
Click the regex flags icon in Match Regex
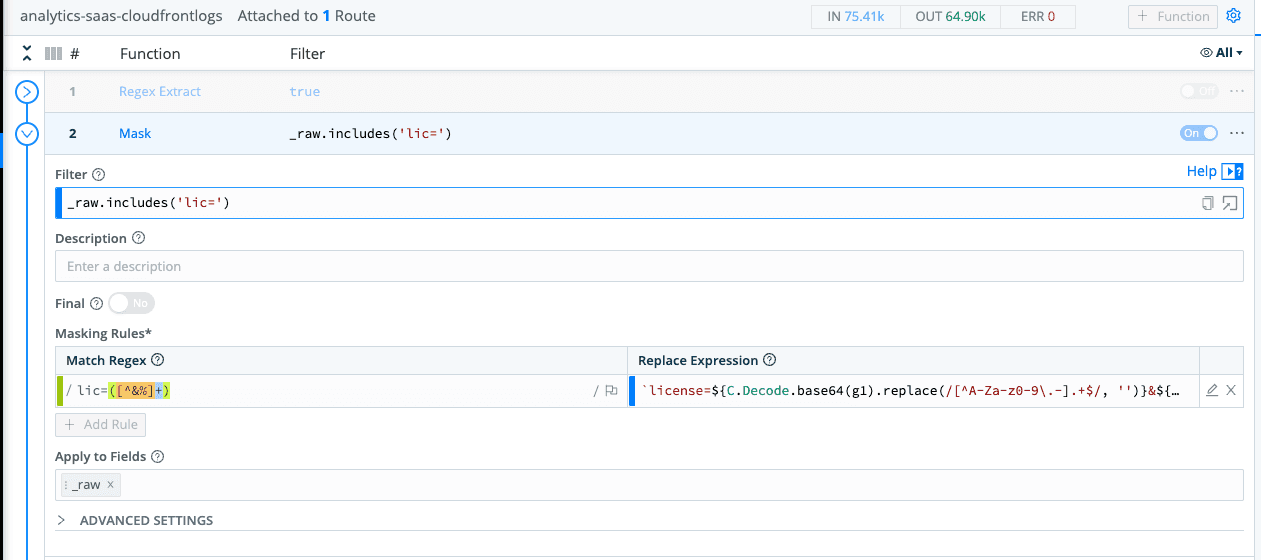point(611,391)
